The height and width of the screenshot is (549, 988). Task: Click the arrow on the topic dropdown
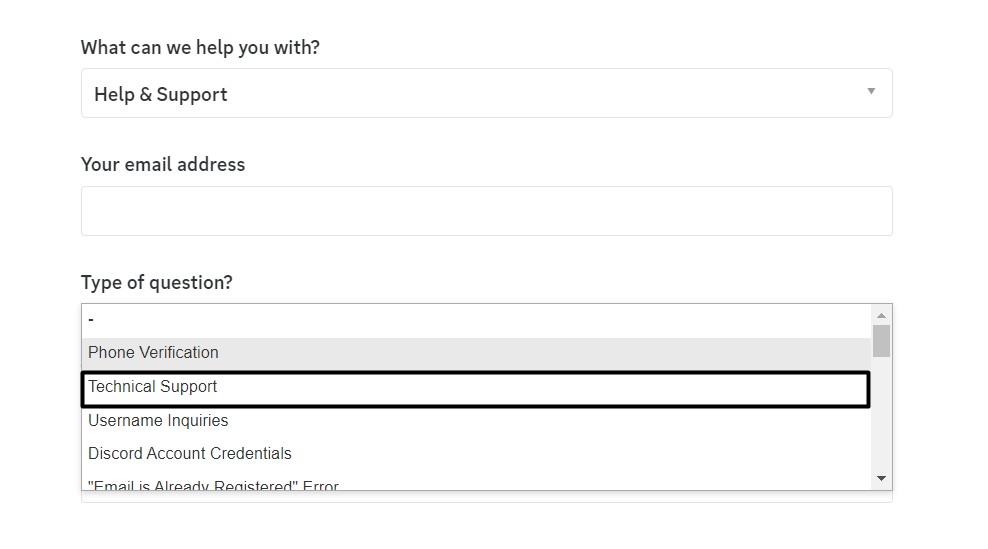click(871, 92)
